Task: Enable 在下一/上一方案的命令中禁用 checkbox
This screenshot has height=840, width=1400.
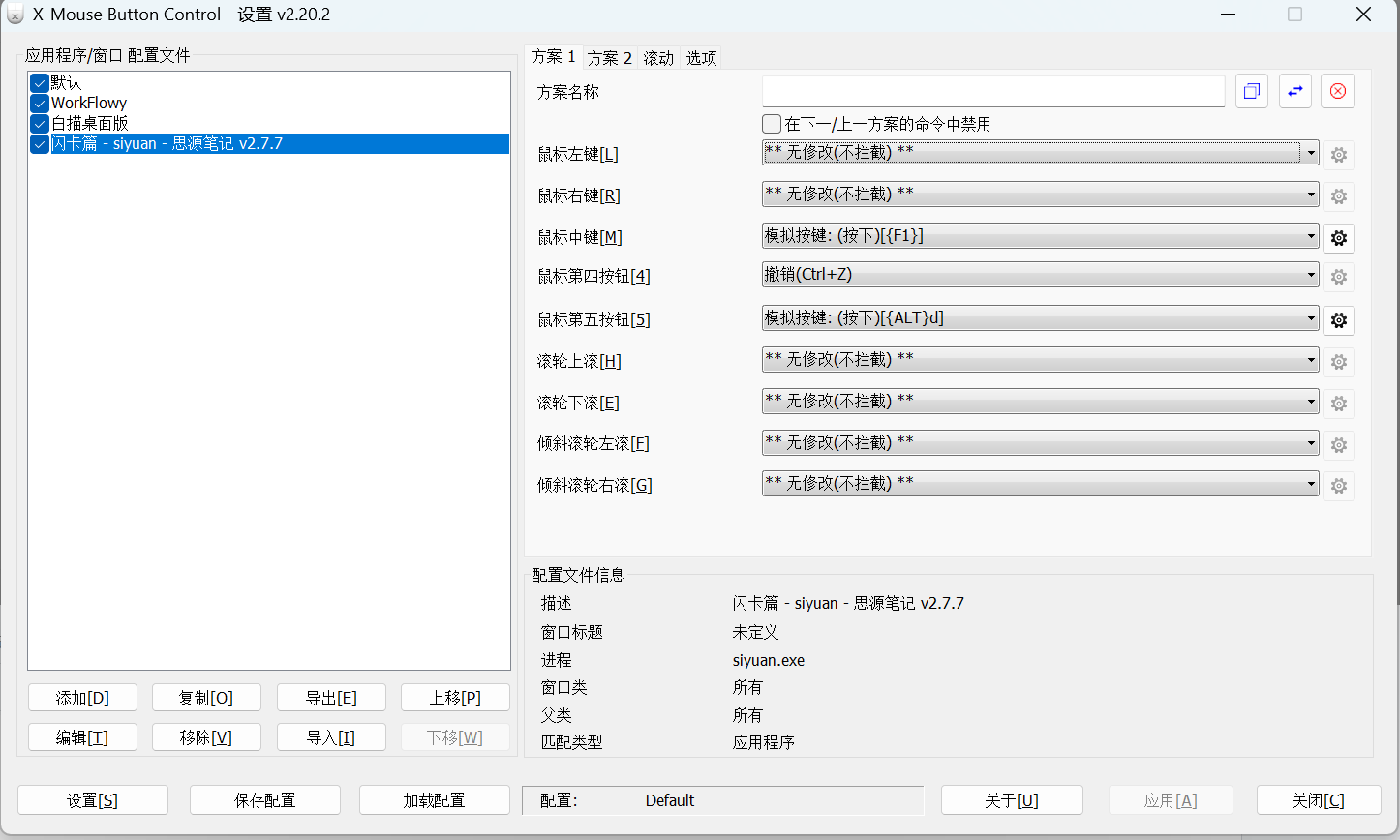Action: click(772, 124)
